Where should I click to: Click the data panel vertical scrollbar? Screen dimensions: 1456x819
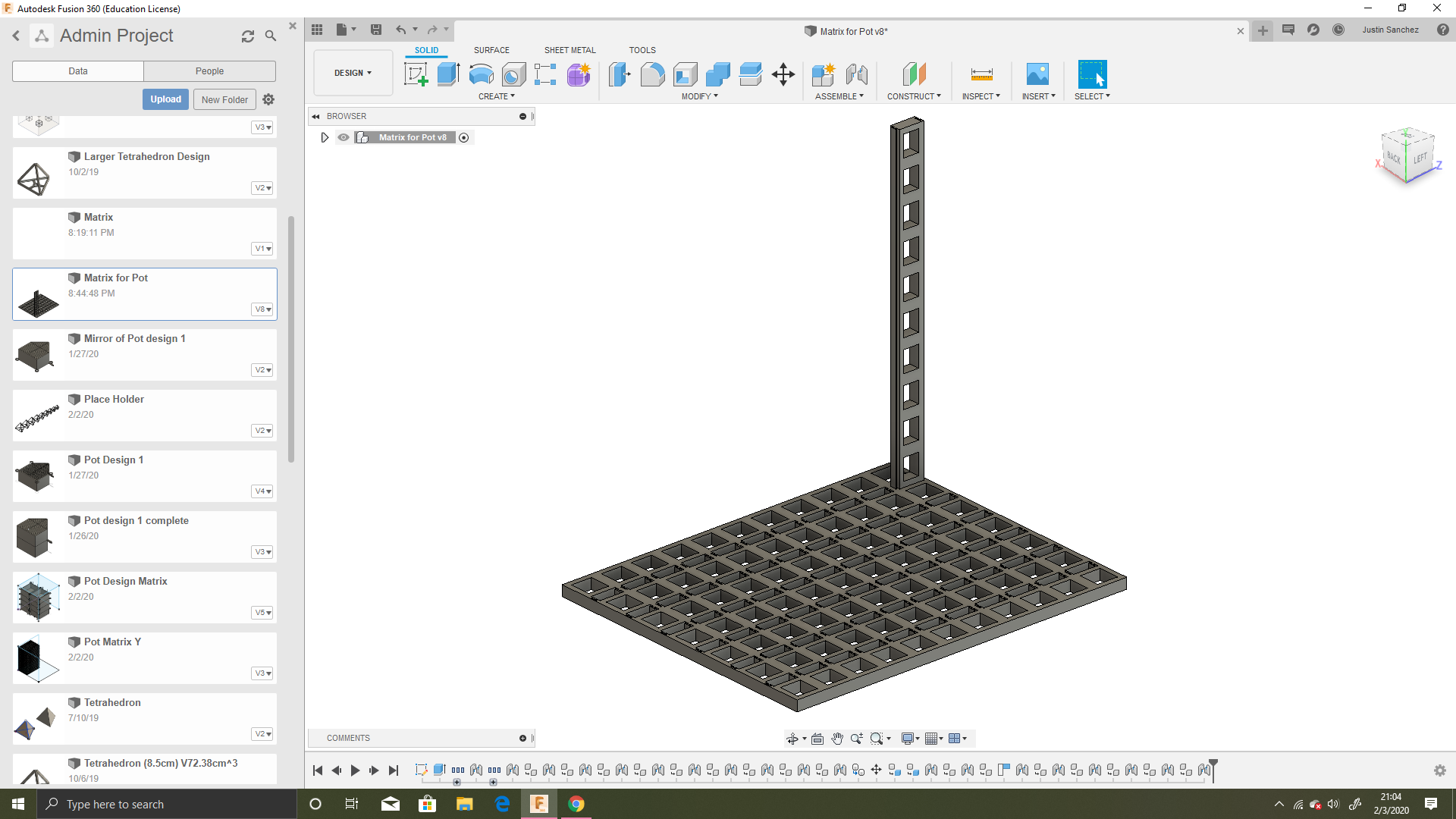coord(291,339)
